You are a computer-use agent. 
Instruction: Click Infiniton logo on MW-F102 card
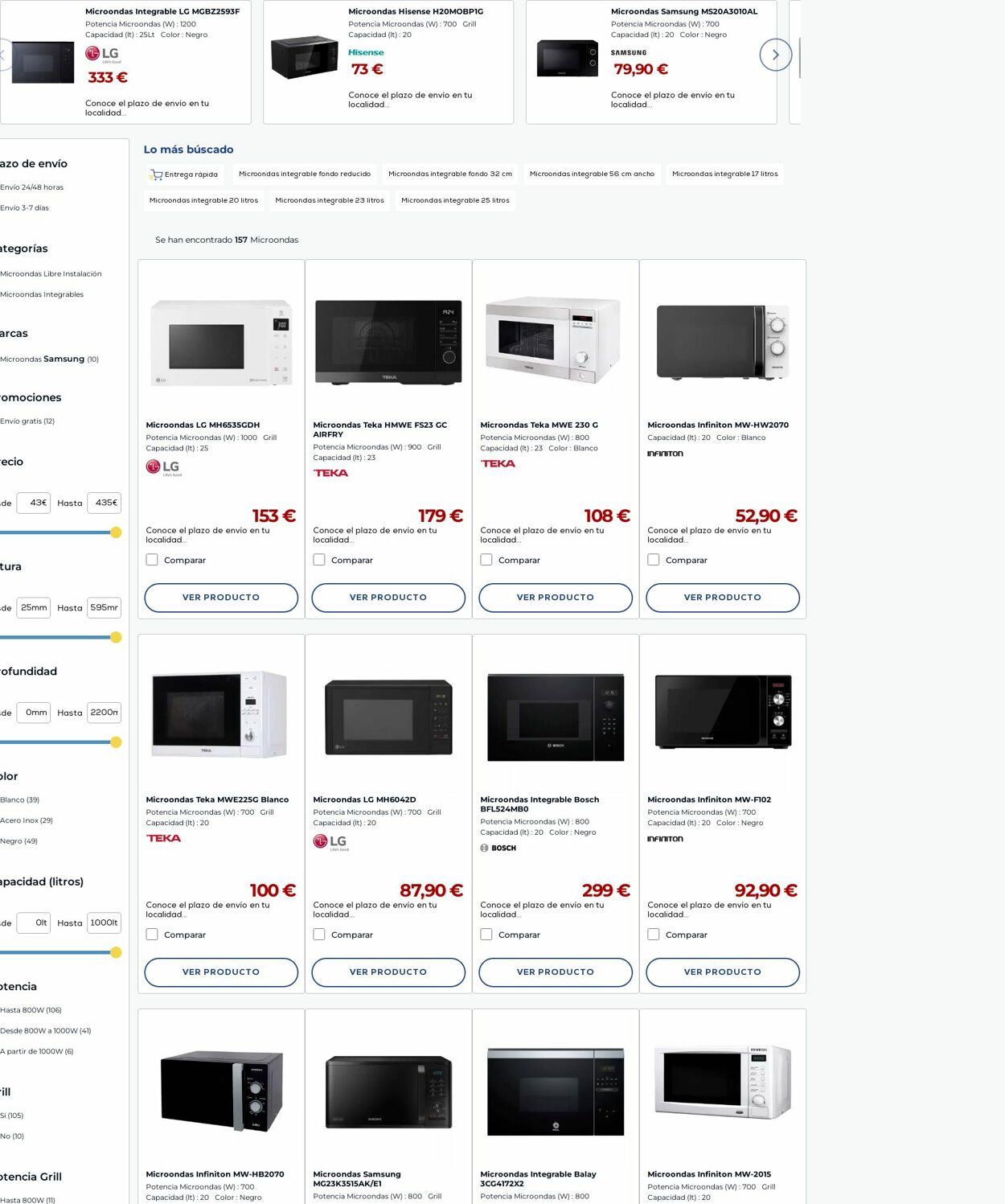click(x=665, y=839)
